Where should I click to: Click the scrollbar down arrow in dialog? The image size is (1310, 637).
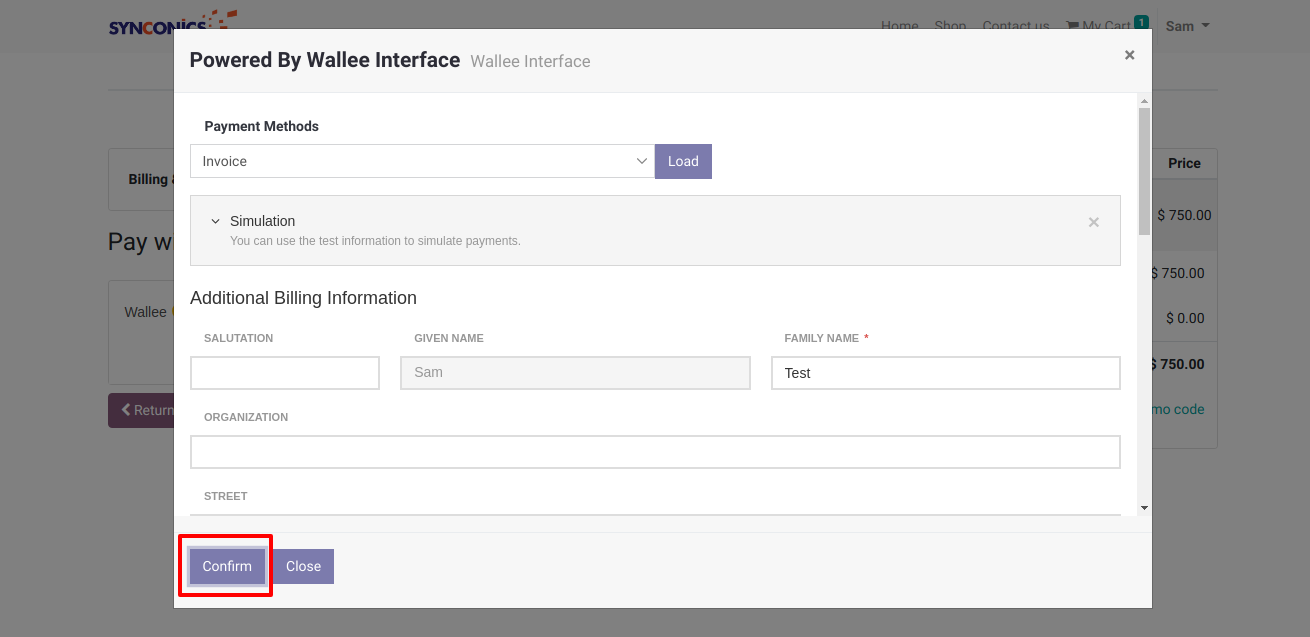tap(1144, 508)
